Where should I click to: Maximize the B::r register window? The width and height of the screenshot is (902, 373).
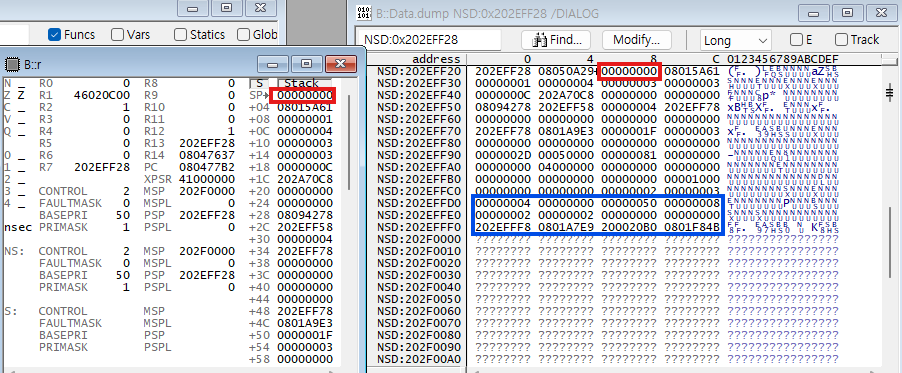tap(307, 64)
